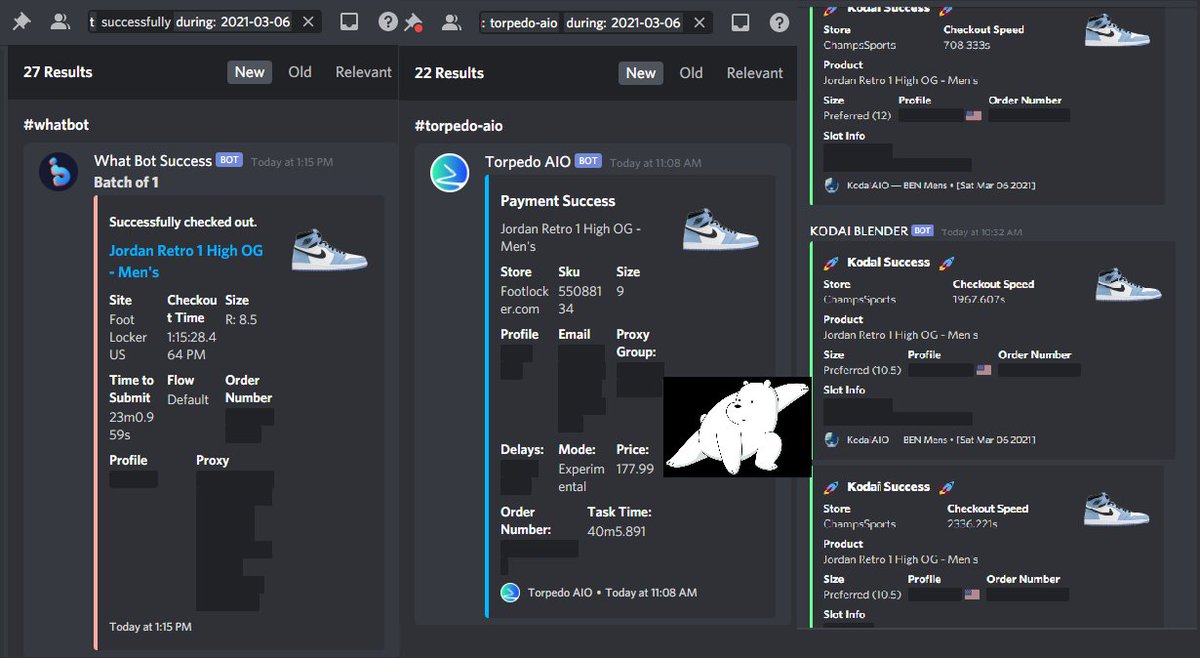Click the US flag in the Preferred (12) row
The width and height of the screenshot is (1200, 658).
click(973, 116)
